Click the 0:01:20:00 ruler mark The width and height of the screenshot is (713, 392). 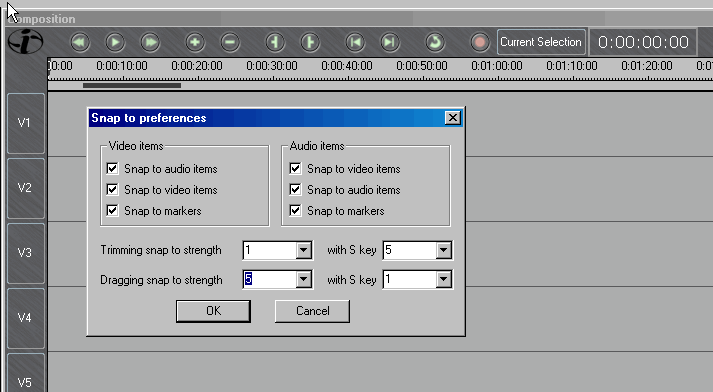647,66
